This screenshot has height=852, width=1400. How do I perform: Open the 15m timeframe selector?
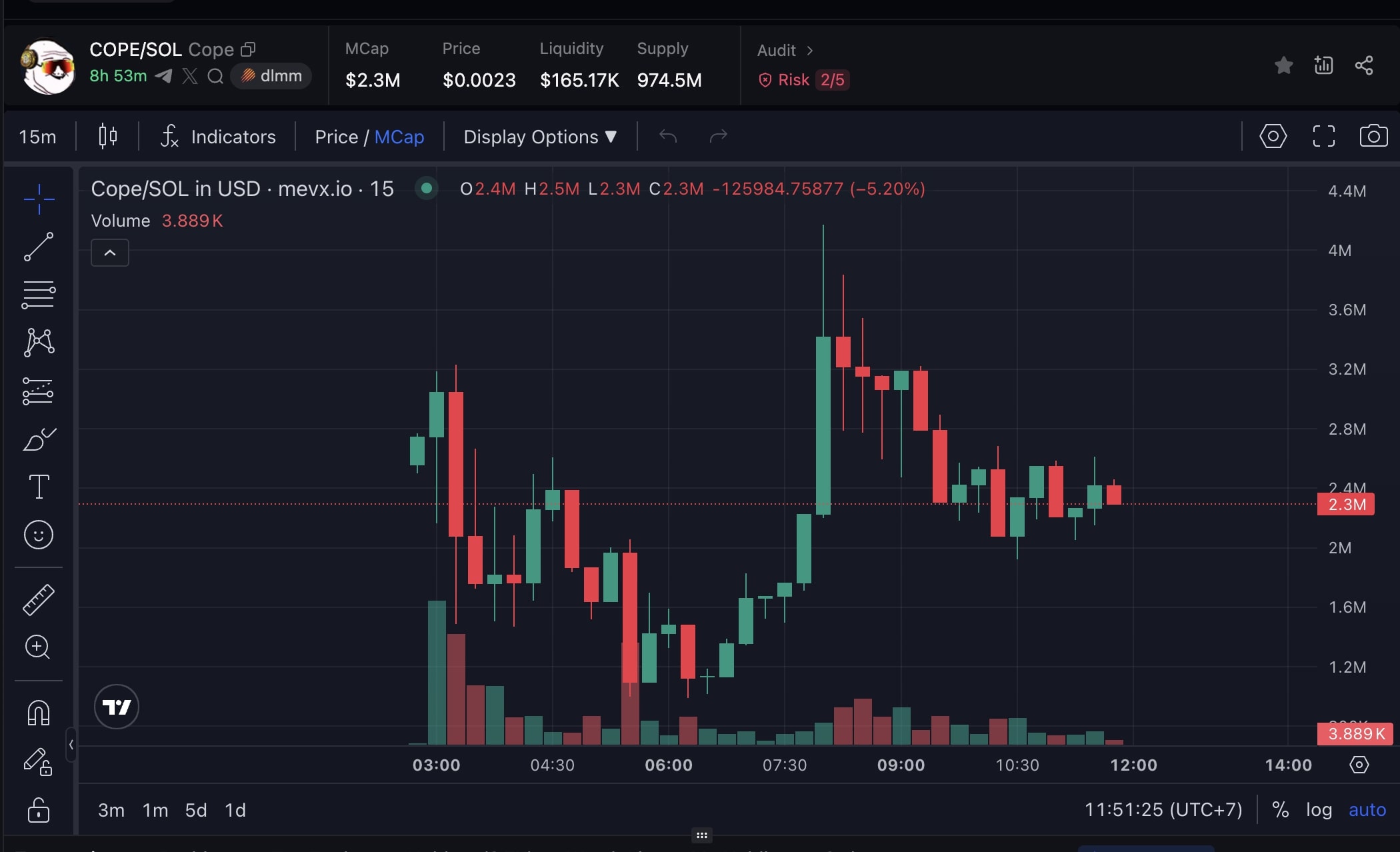(x=38, y=137)
